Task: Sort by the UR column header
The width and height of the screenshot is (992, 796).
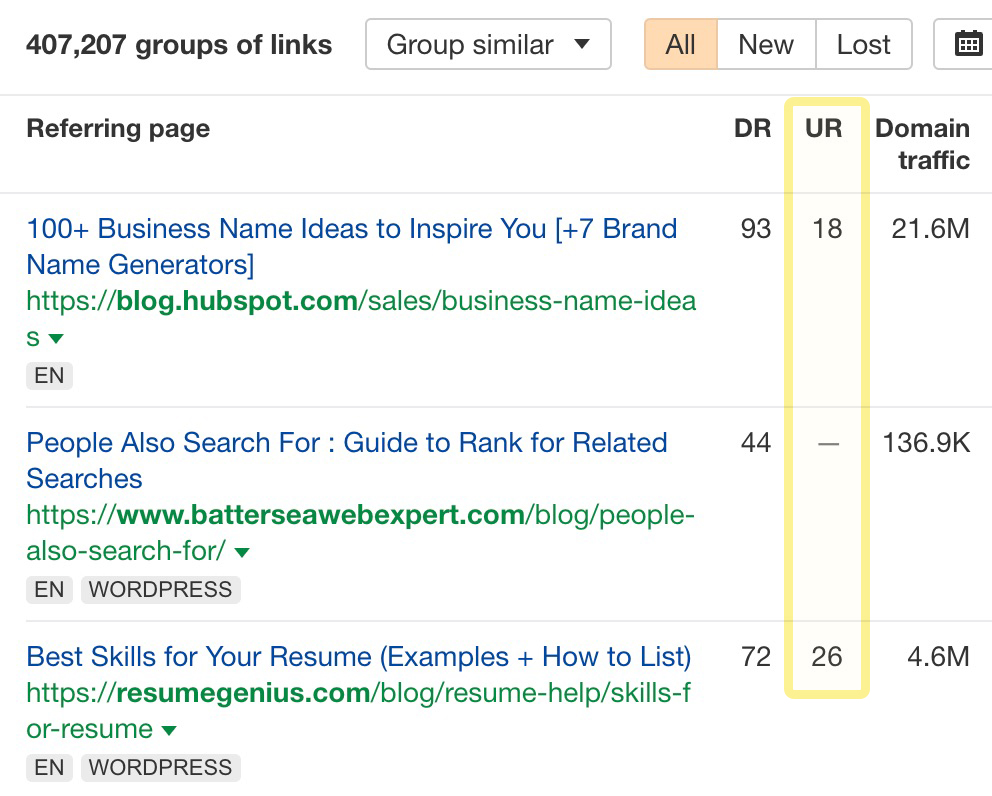Action: click(x=826, y=128)
